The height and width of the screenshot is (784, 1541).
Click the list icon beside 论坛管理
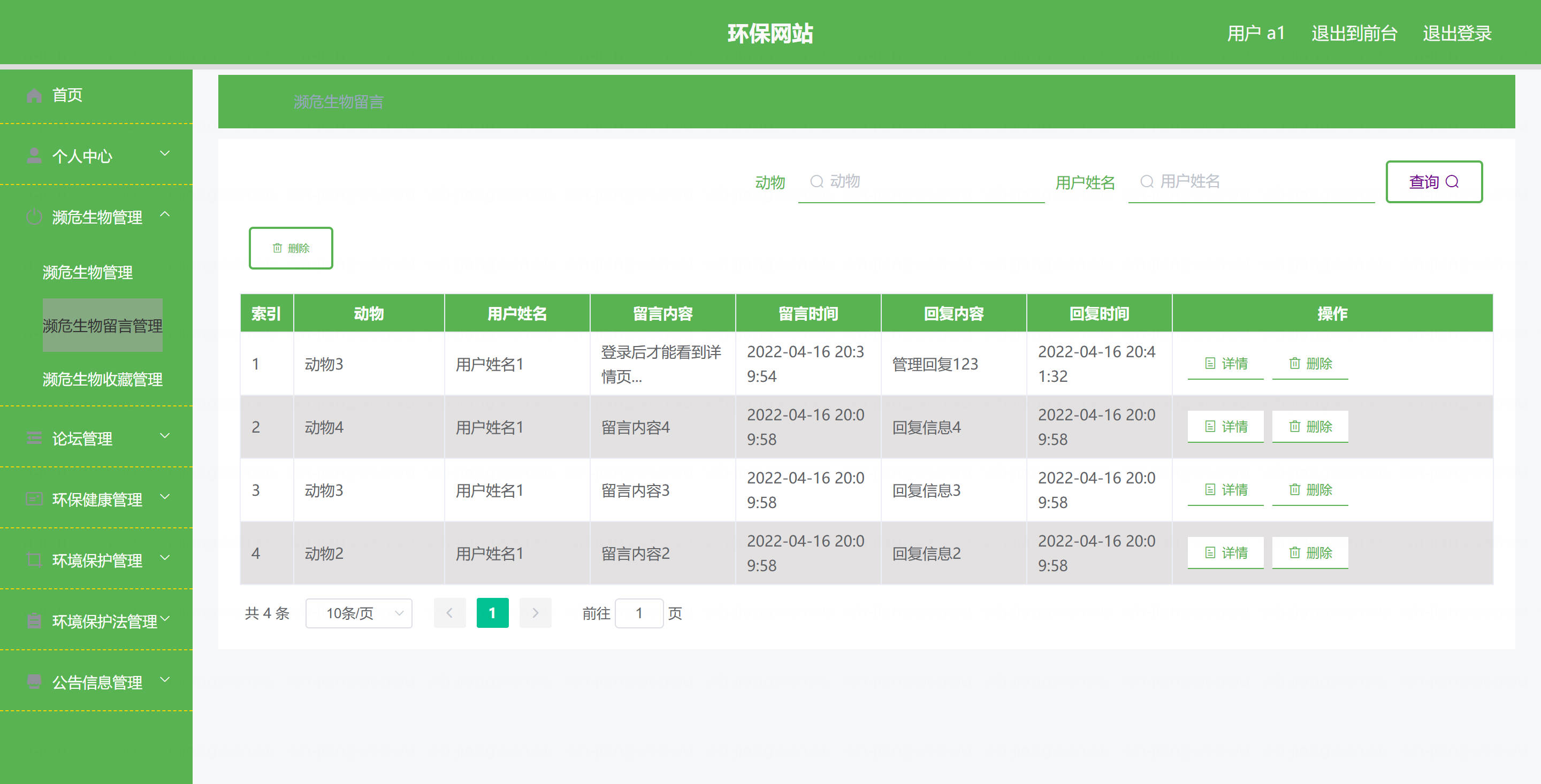[x=34, y=439]
